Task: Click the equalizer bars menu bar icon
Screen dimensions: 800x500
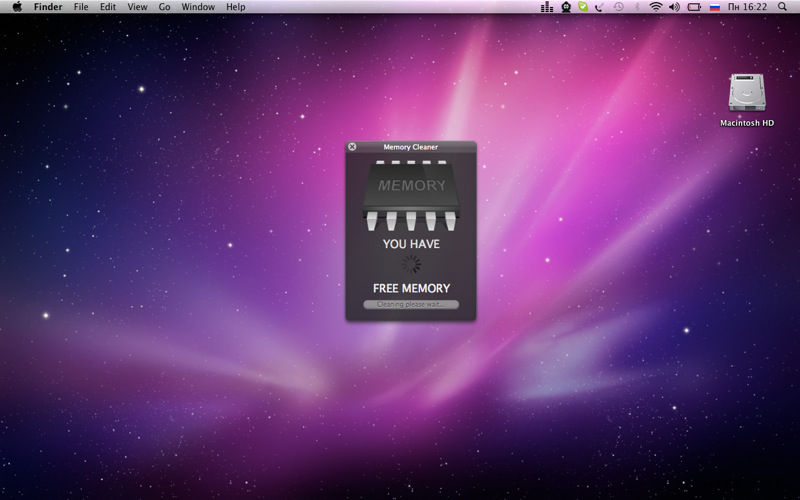Action: click(546, 7)
